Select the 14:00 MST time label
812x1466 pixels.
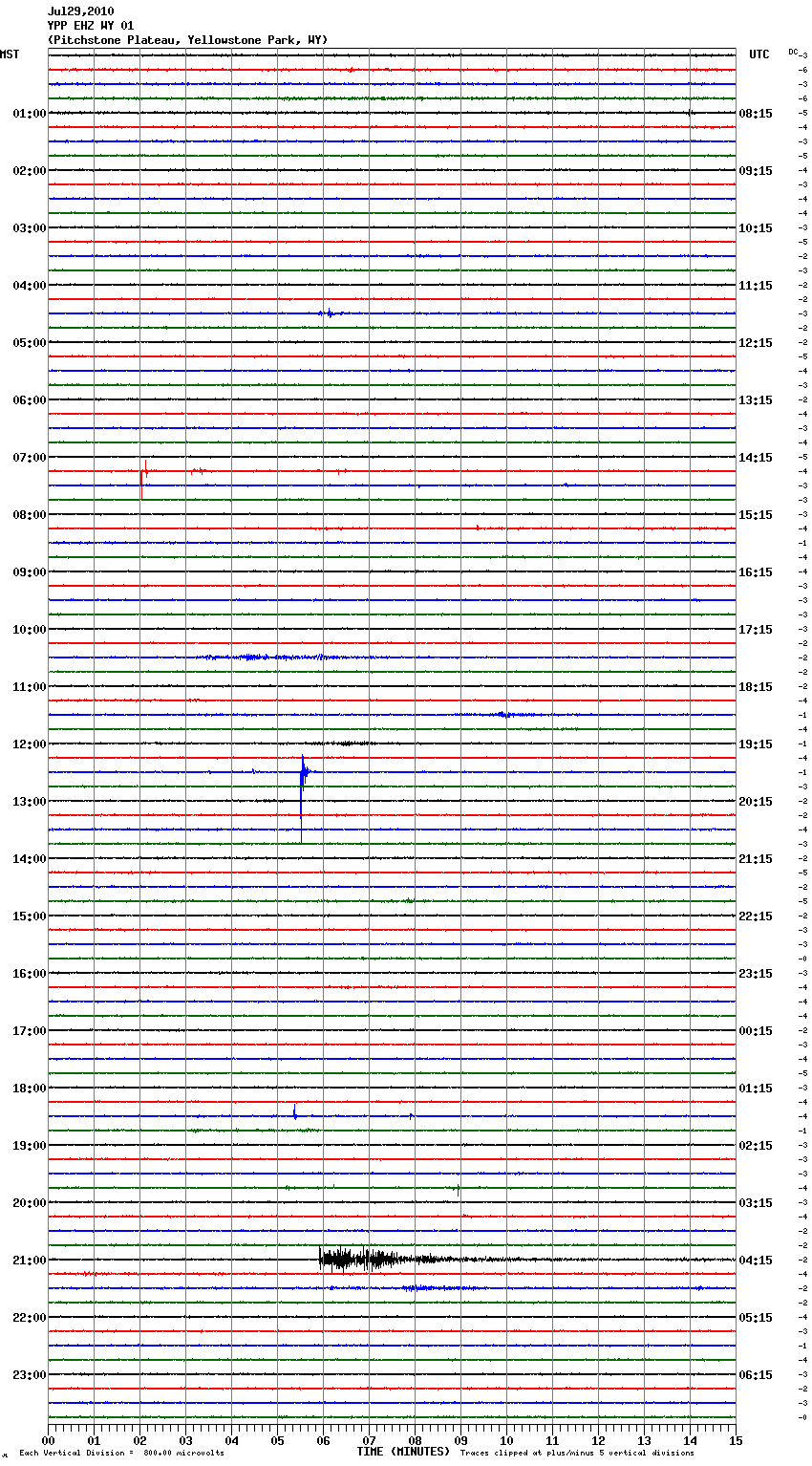30,859
